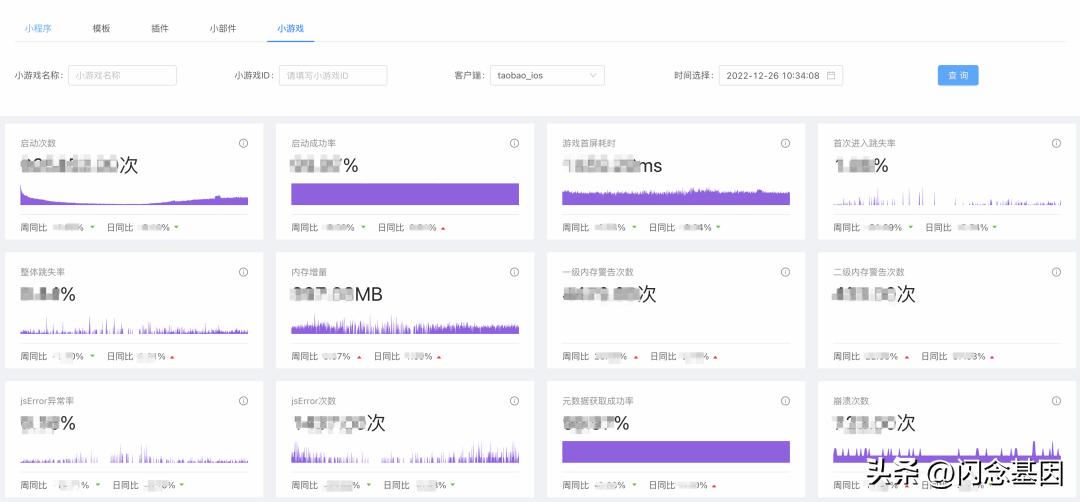Click the 二级内存警告次数 card title
Image resolution: width=1080 pixels, height=502 pixels.
coord(869,272)
